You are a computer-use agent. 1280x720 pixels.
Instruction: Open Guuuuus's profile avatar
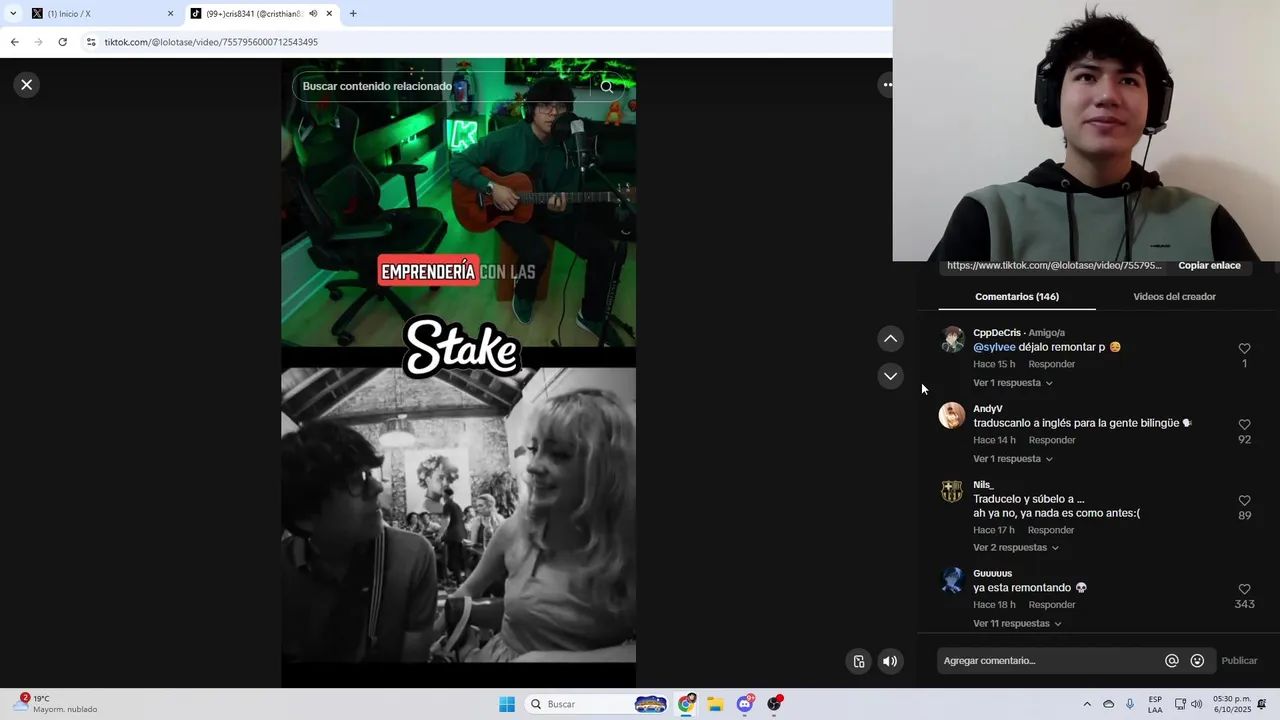click(952, 580)
